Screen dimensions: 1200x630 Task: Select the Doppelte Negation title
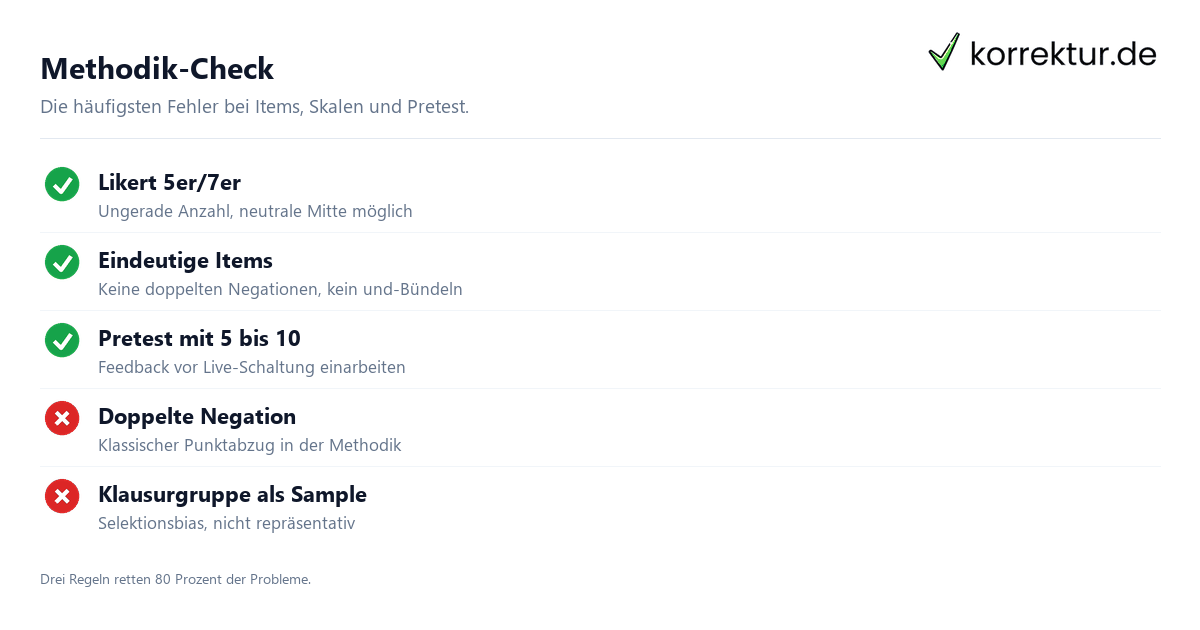click(197, 416)
